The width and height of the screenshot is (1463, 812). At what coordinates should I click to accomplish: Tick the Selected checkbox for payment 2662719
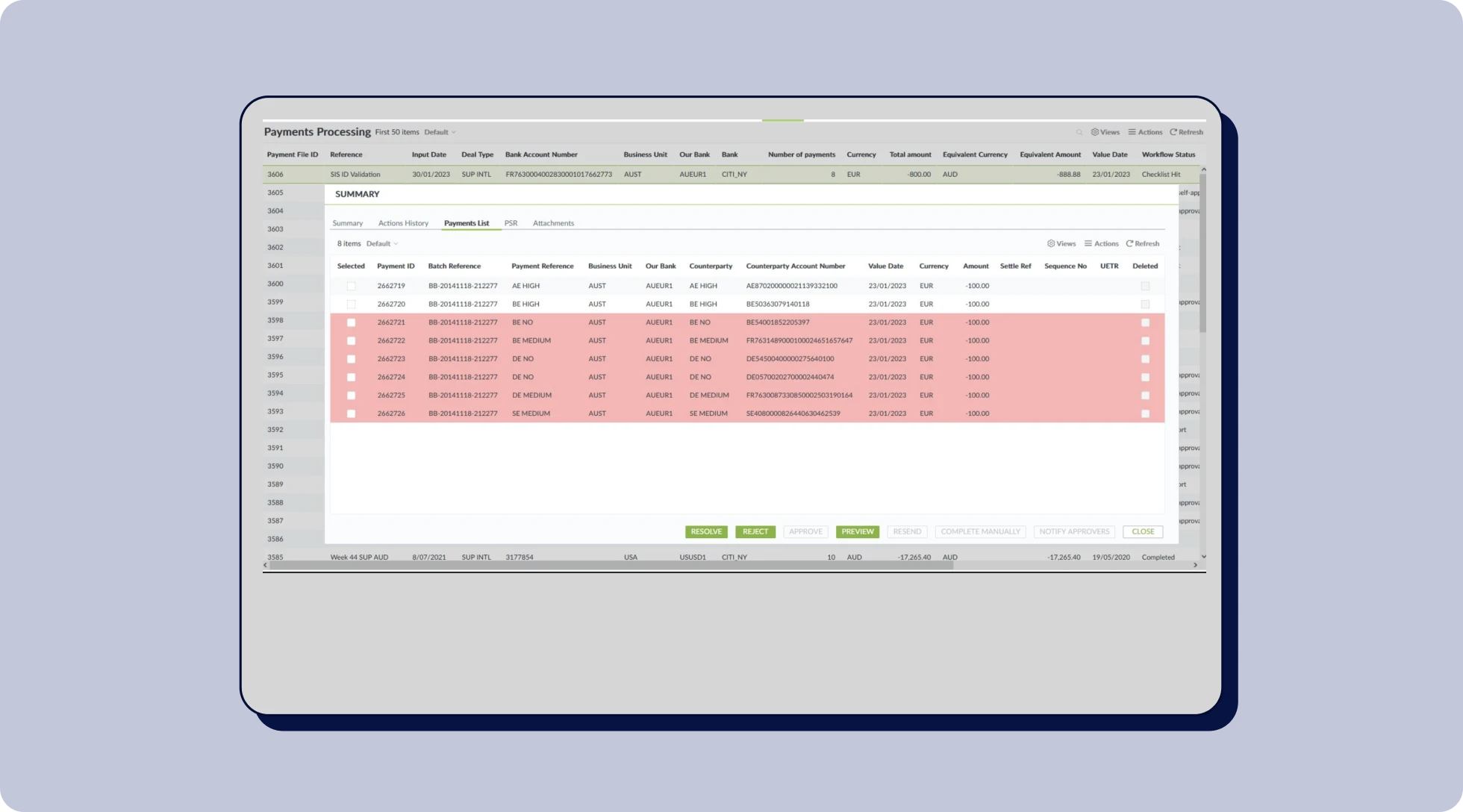click(351, 286)
